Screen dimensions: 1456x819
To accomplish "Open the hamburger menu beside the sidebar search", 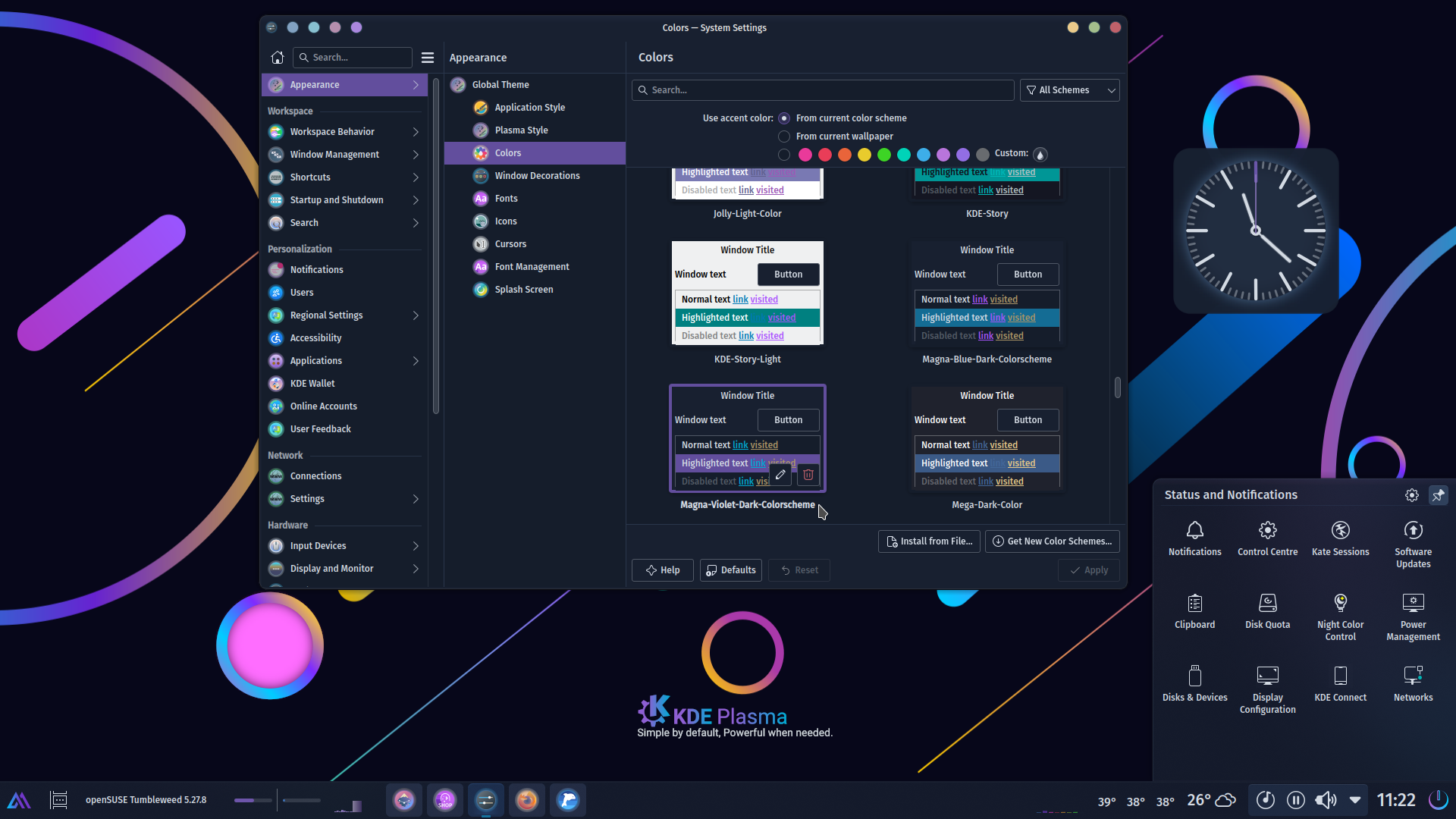I will click(x=428, y=58).
